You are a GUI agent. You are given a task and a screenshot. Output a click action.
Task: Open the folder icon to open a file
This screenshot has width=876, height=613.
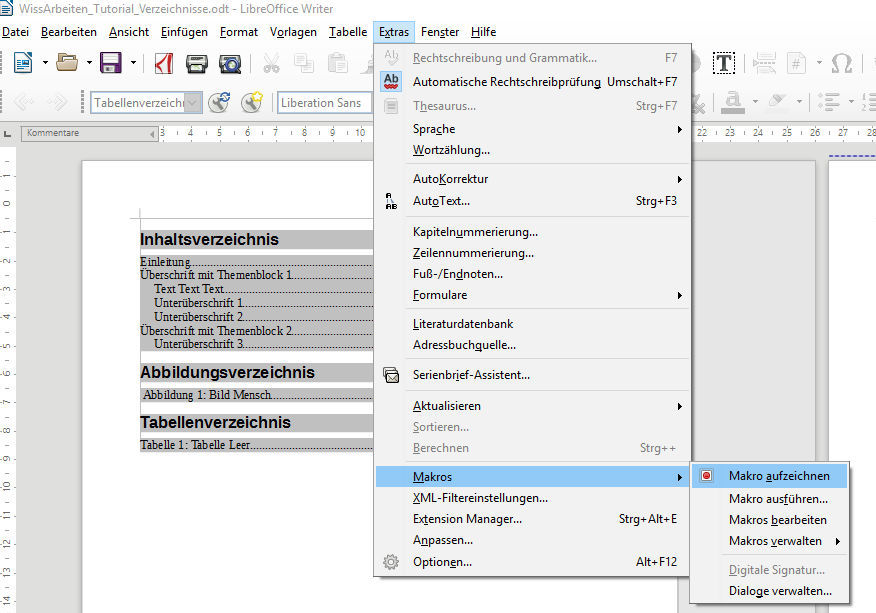(x=67, y=62)
